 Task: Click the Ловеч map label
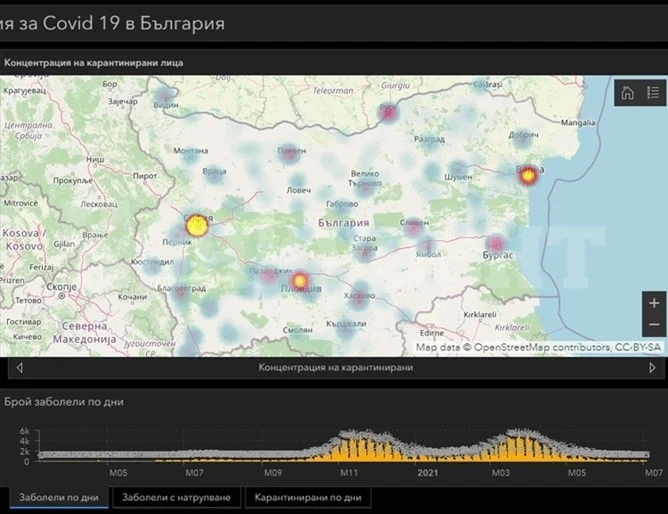tap(298, 190)
